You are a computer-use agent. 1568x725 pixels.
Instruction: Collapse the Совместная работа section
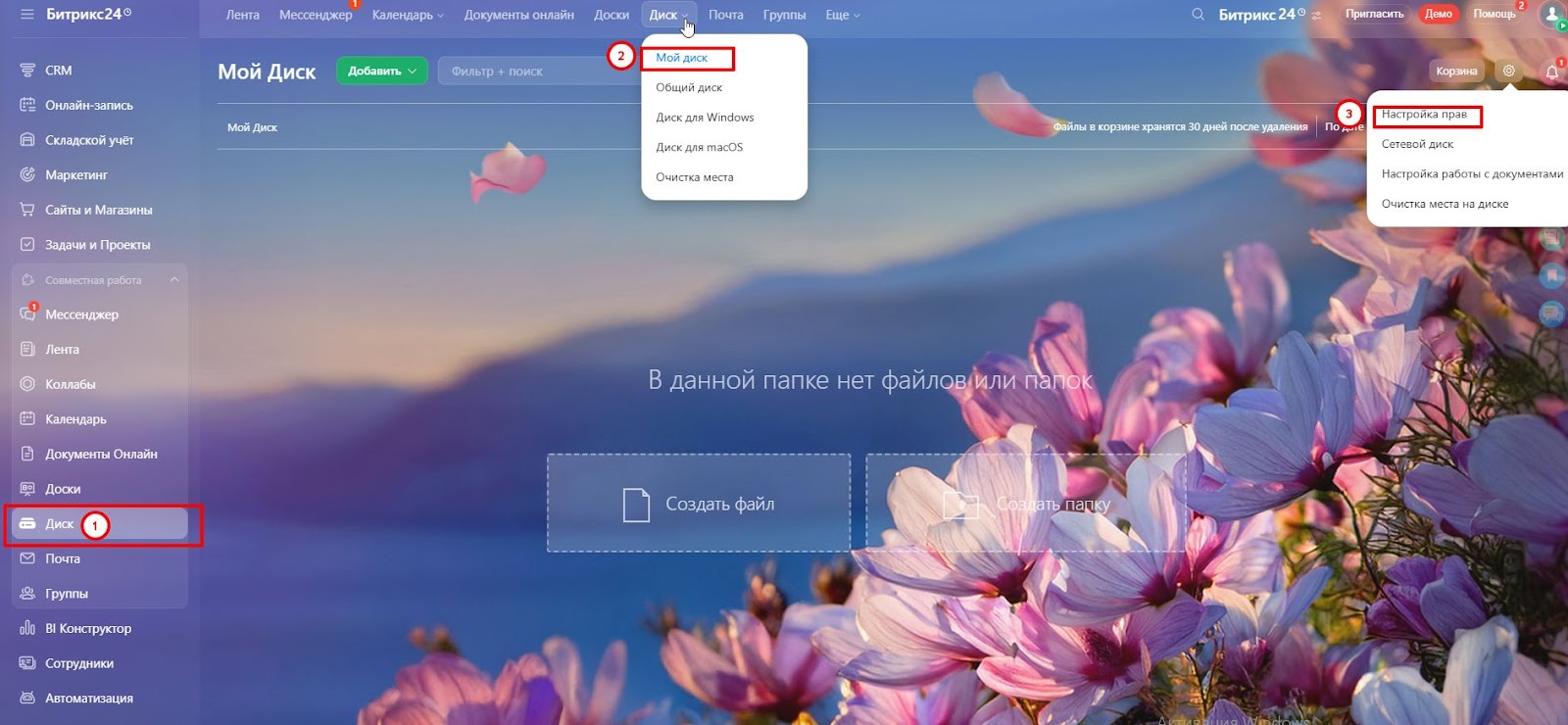pyautogui.click(x=174, y=280)
